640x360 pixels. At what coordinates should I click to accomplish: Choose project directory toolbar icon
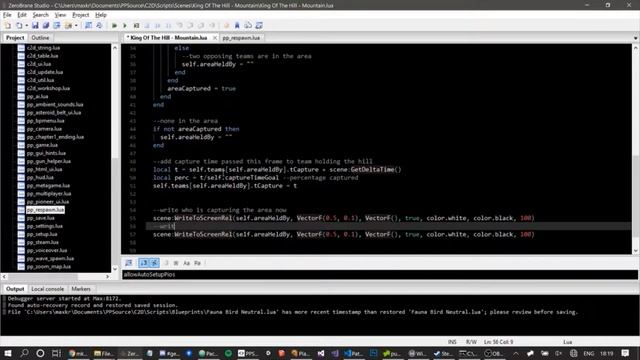pyautogui.click(x=68, y=26)
